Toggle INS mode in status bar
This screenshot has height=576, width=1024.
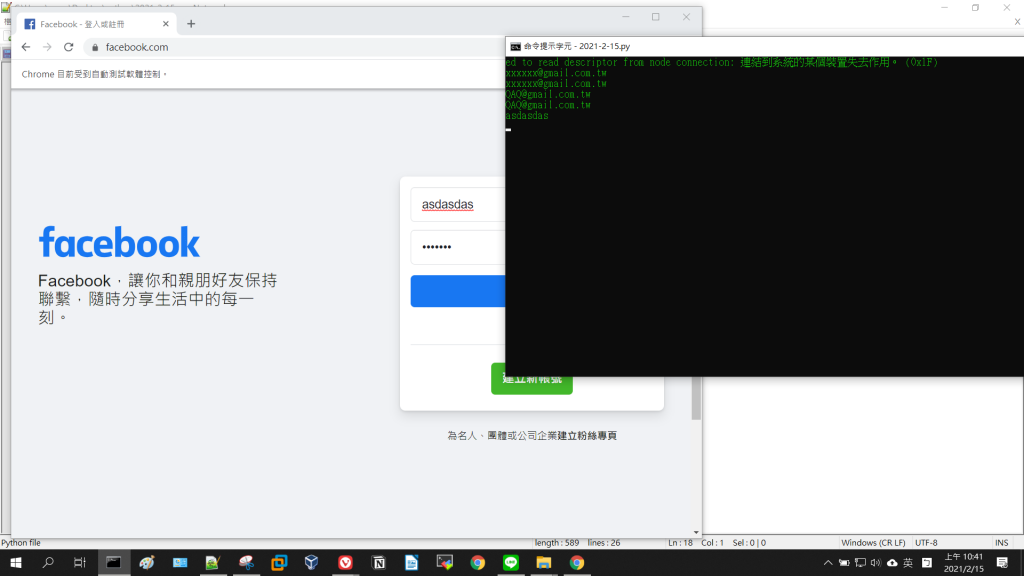click(1001, 543)
